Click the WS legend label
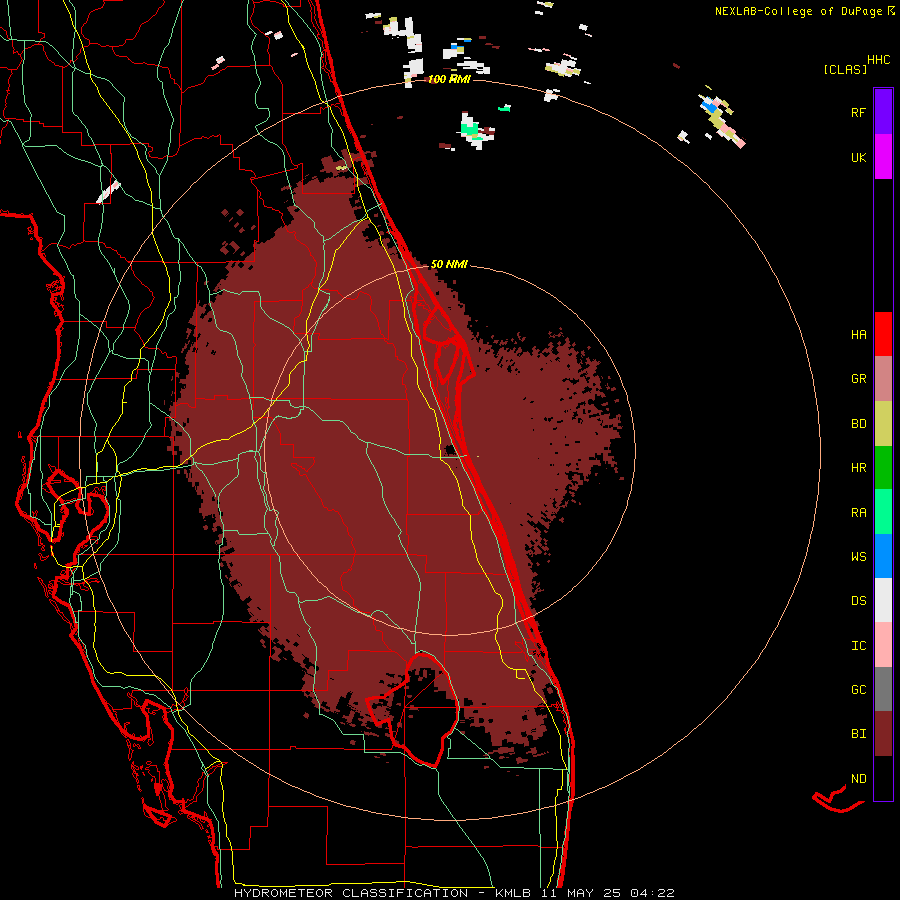Viewport: 900px width, 900px height. click(858, 557)
